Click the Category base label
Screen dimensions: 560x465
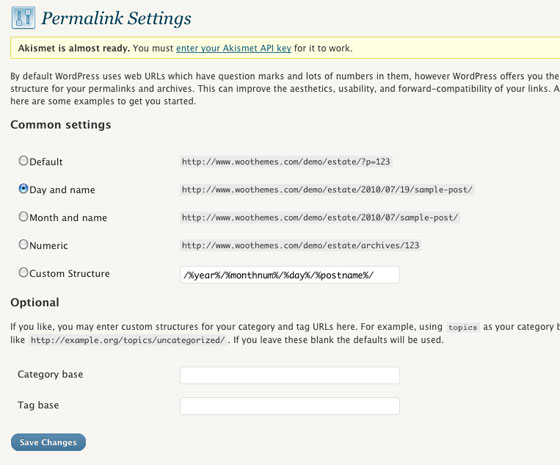50,374
